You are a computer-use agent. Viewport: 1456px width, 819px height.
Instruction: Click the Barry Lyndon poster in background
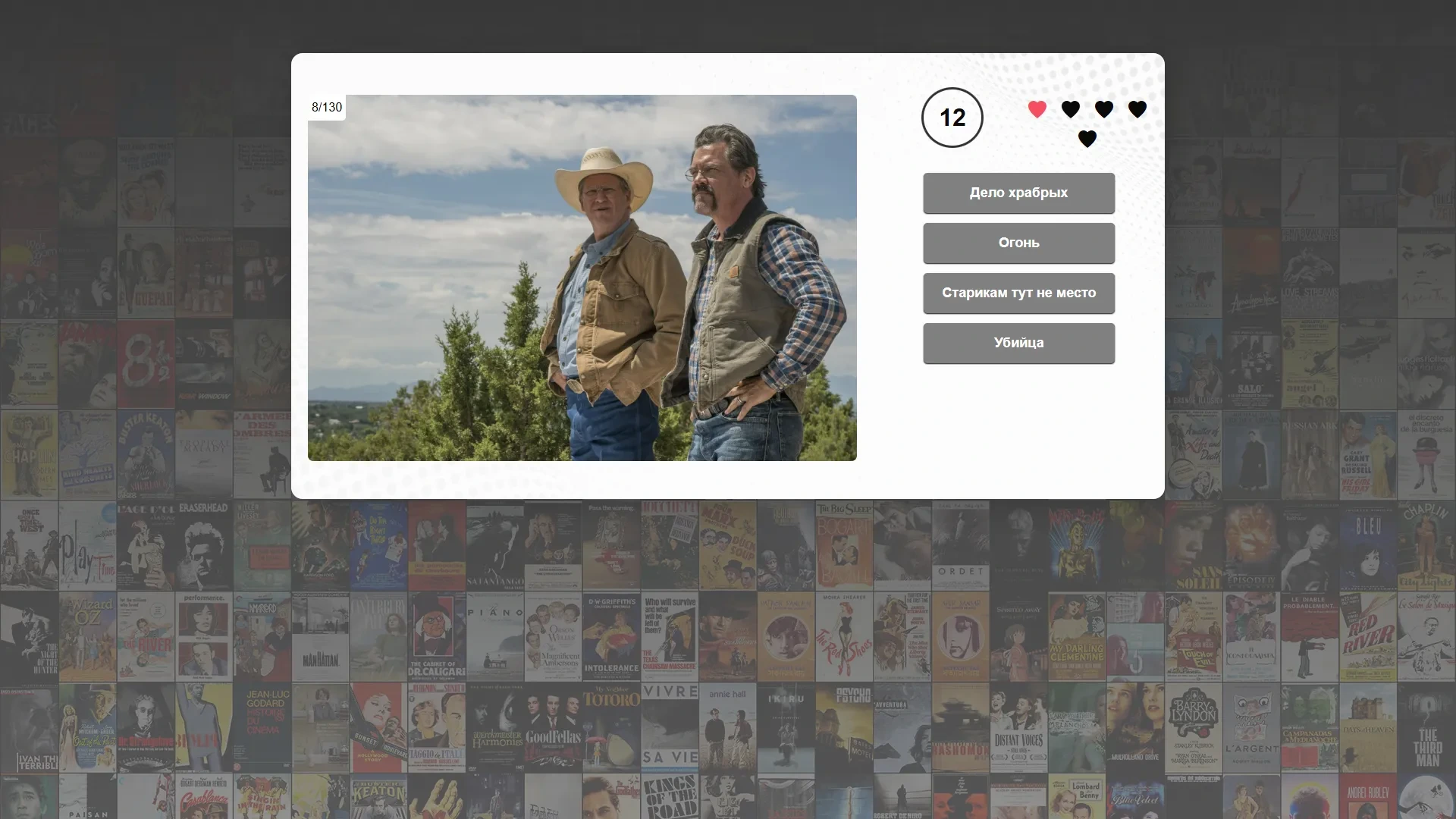tap(1194, 728)
